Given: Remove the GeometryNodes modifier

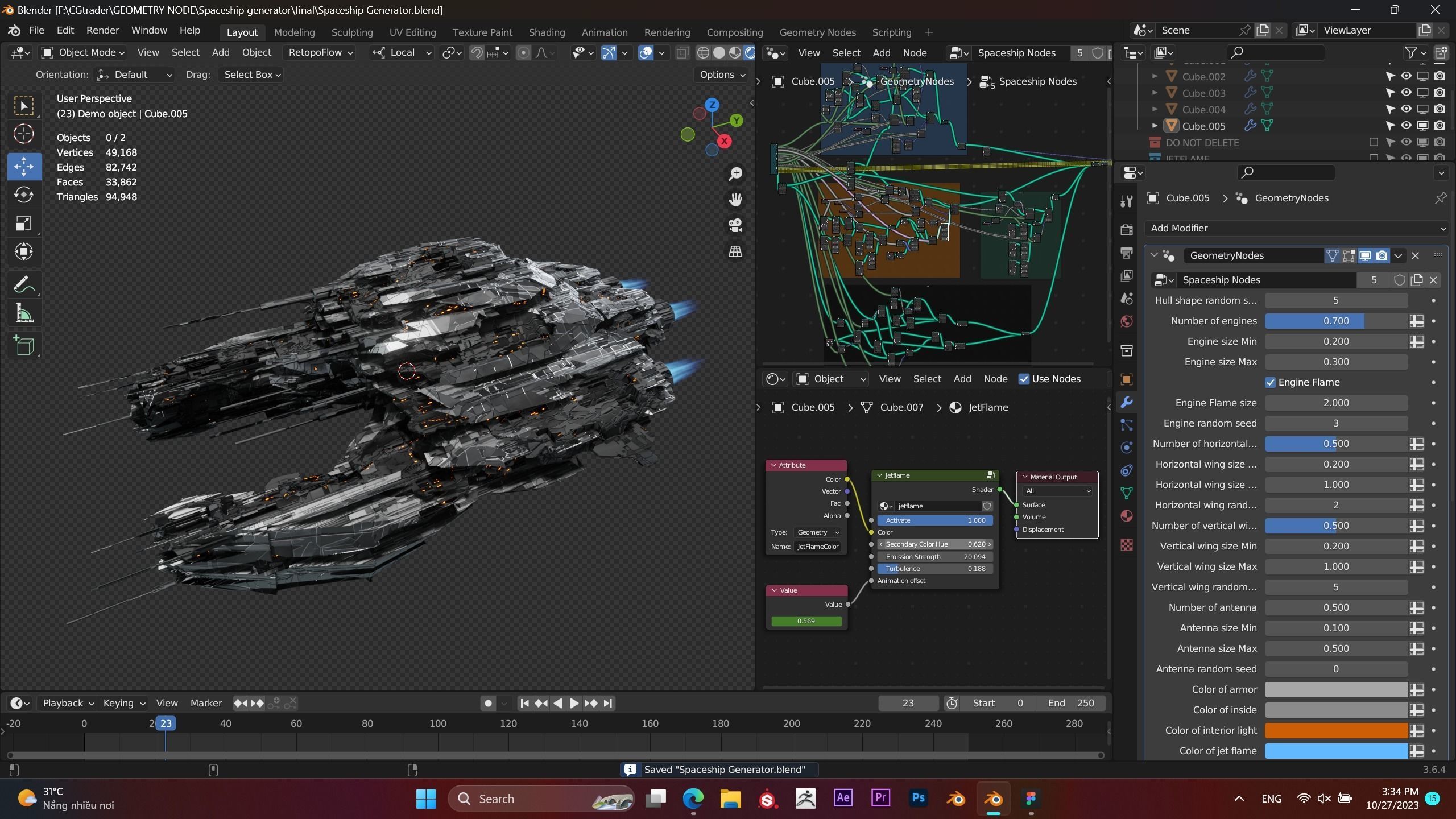Looking at the screenshot, I should [x=1415, y=255].
